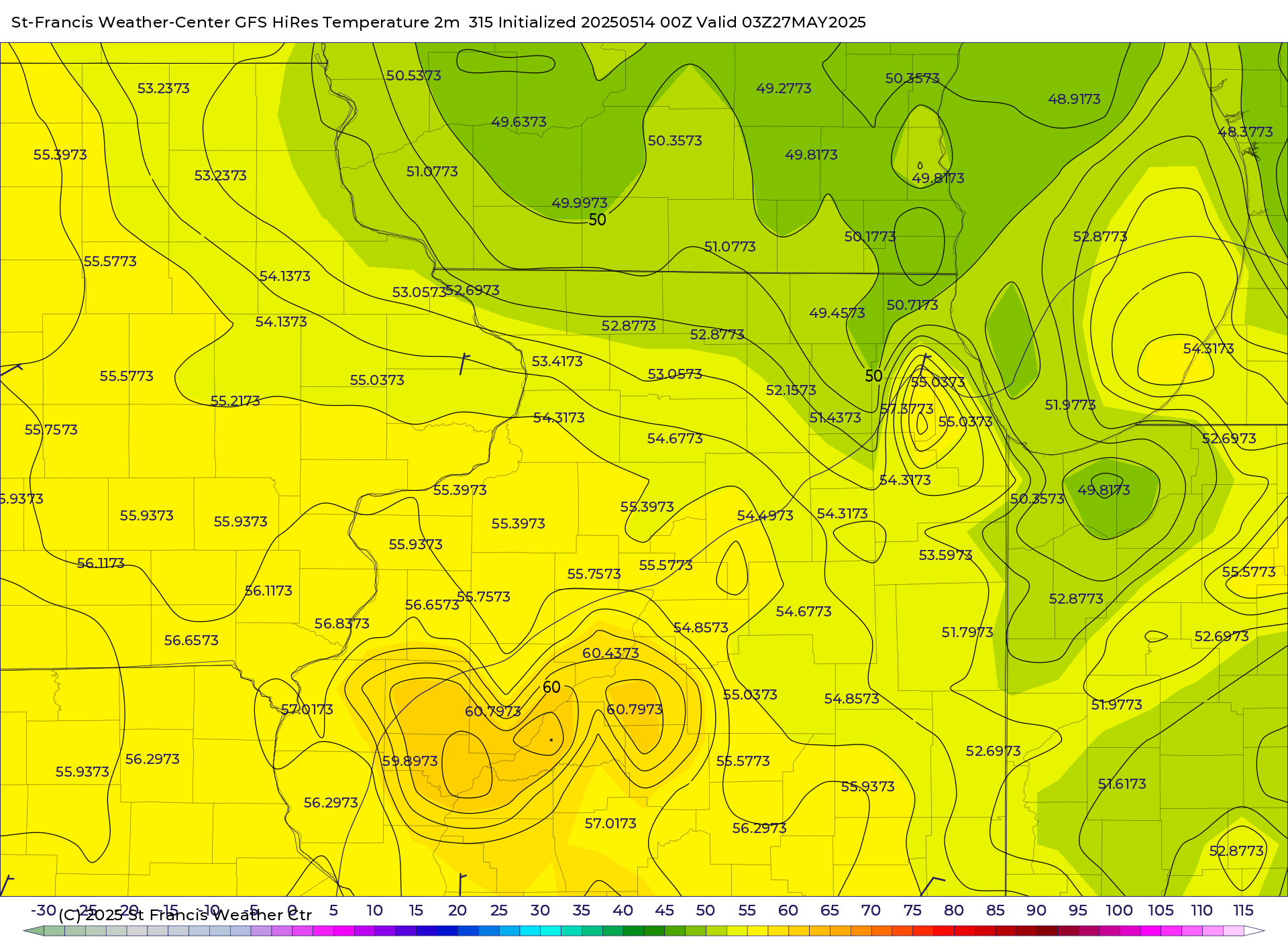Click the value 55.3973 near 53.2373

60,155
